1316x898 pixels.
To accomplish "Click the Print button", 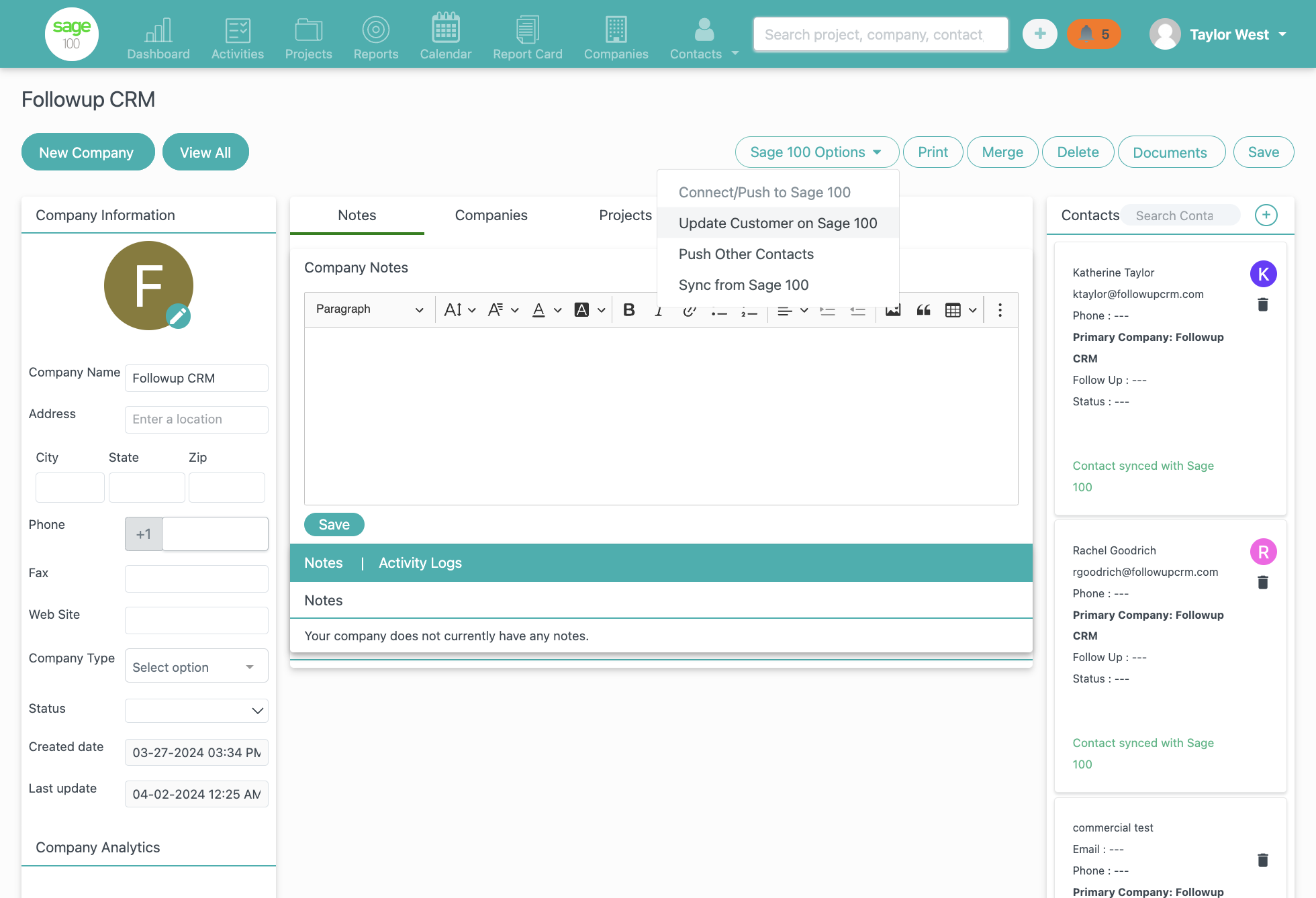I will click(x=933, y=152).
